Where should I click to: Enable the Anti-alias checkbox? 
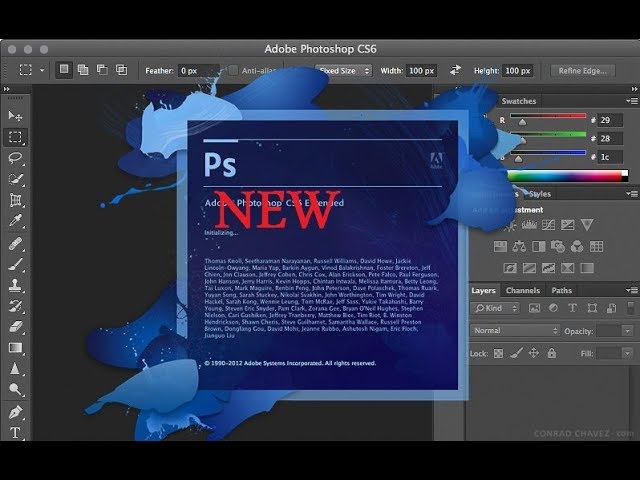(x=233, y=70)
